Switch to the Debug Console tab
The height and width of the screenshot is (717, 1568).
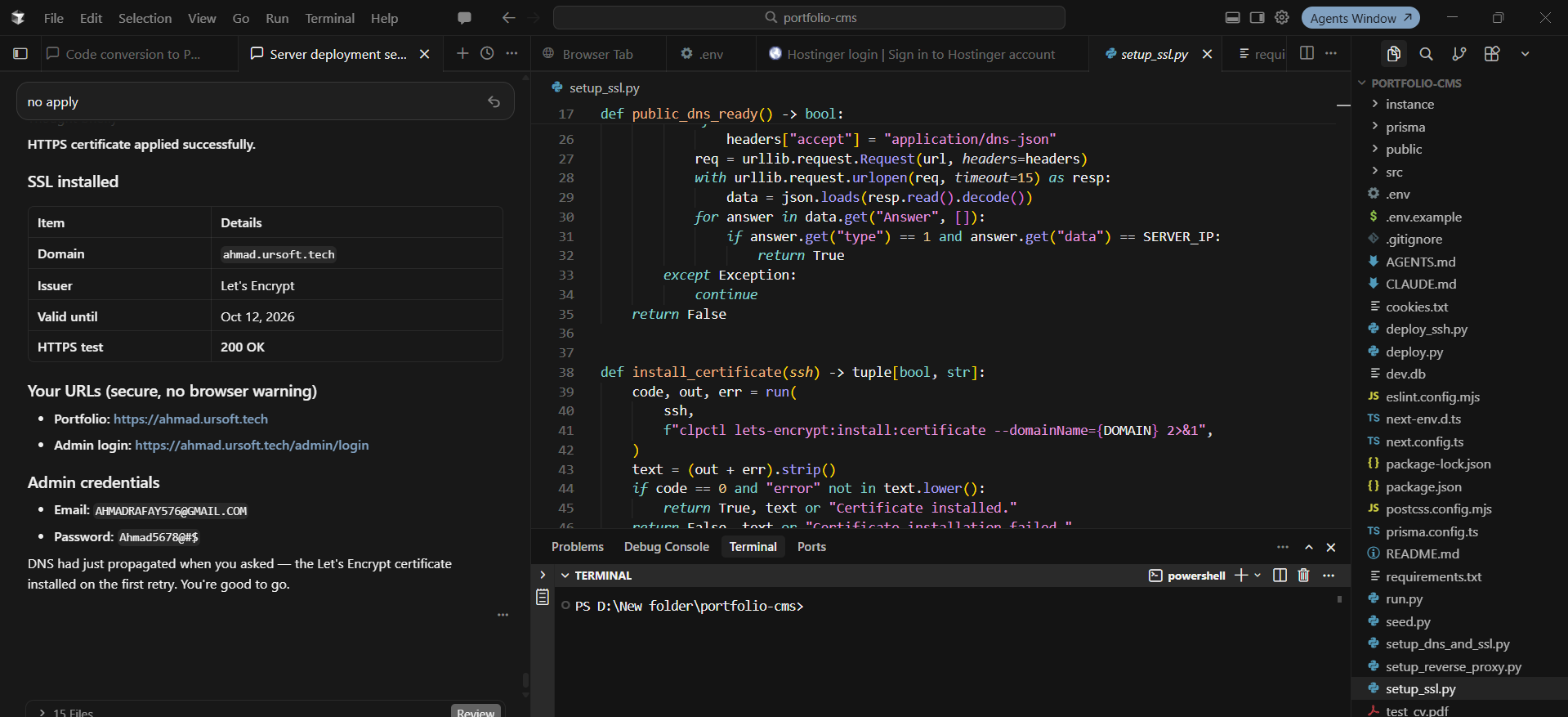point(666,547)
